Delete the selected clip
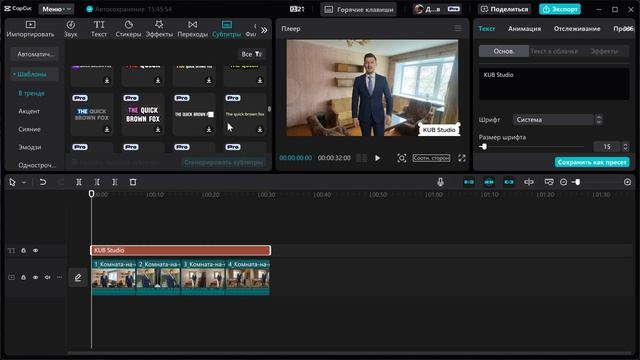This screenshot has height=360, width=640. point(133,182)
